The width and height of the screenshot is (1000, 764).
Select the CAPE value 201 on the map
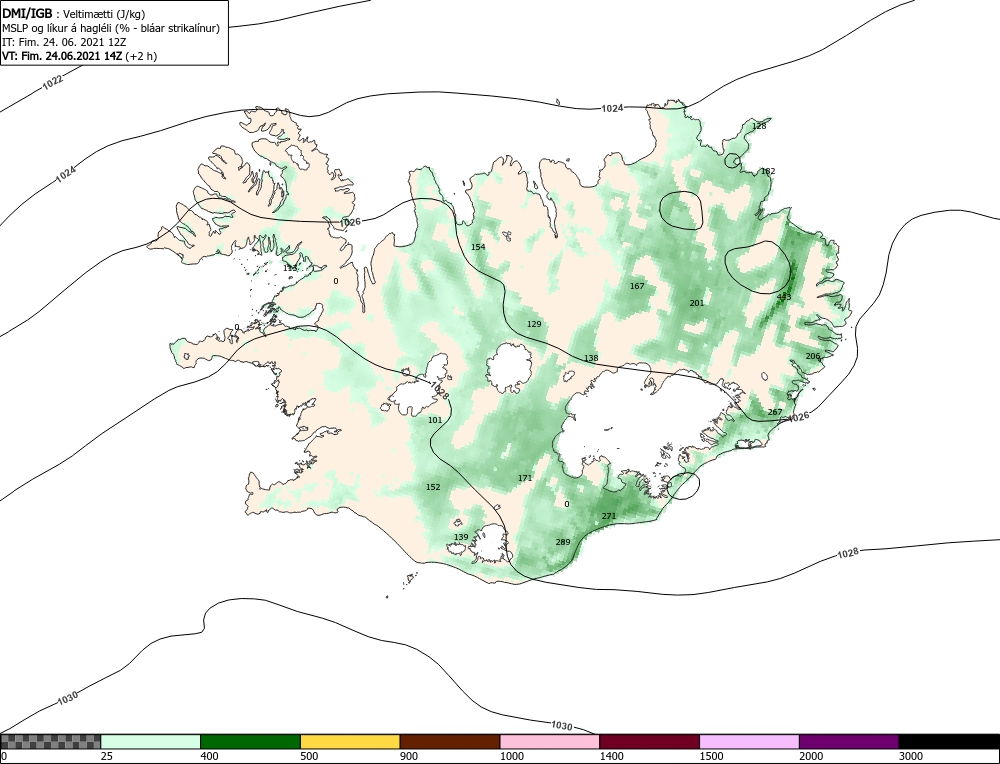tap(697, 303)
